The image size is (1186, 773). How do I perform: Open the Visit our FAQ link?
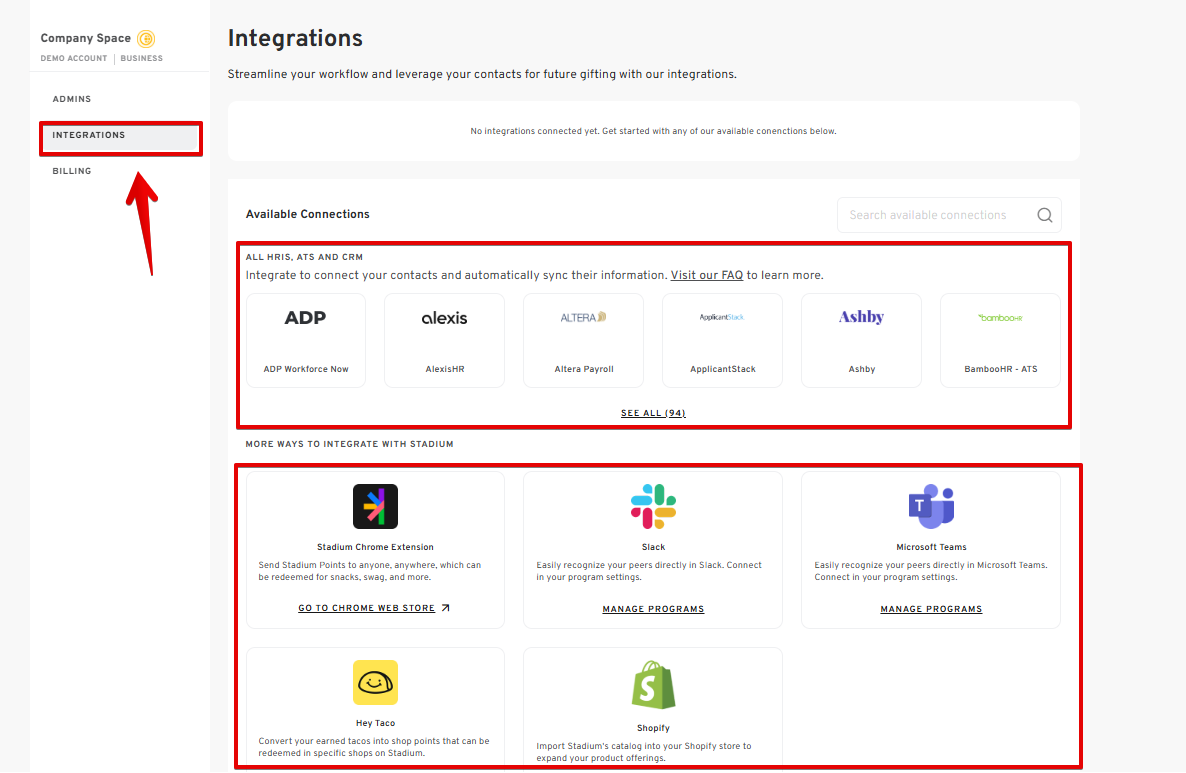[706, 275]
